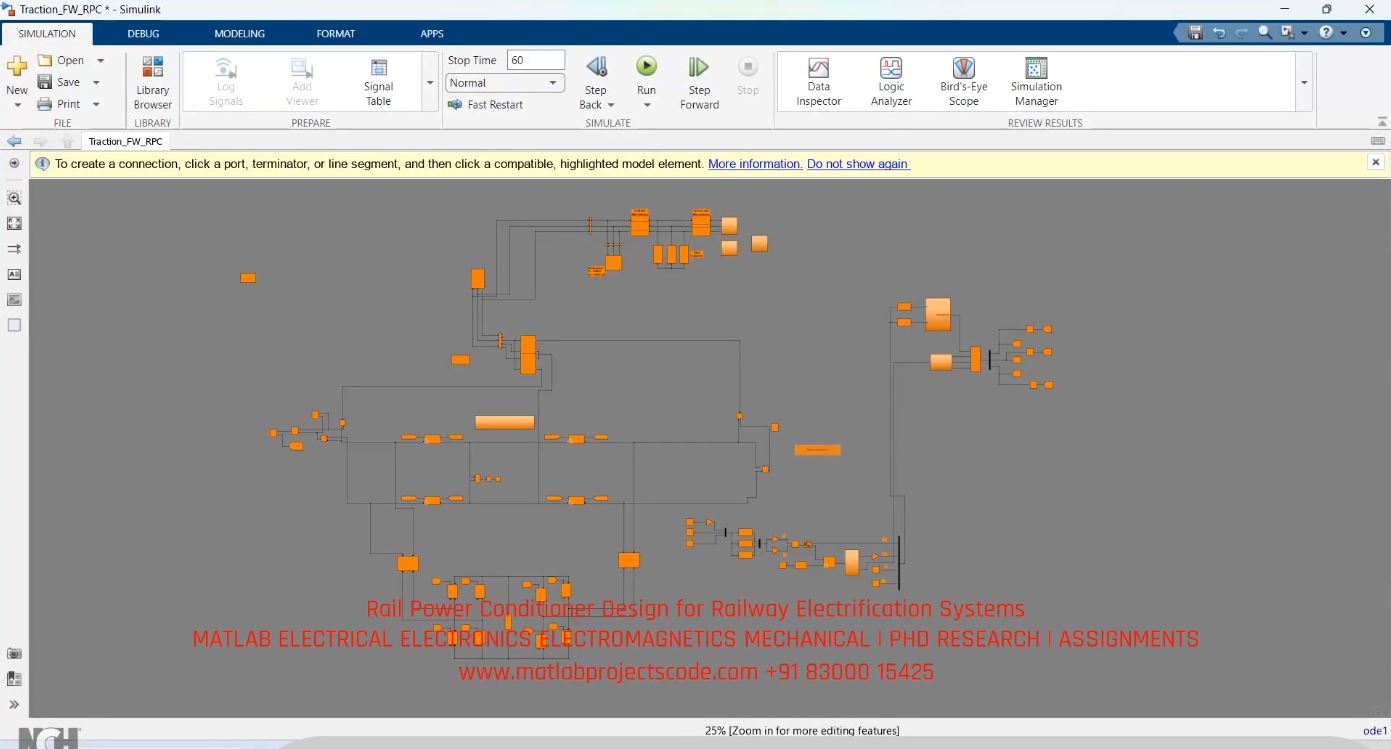Click the magnifier search icon in title toolbar
Screen dimensions: 1391x749
(x=1265, y=33)
